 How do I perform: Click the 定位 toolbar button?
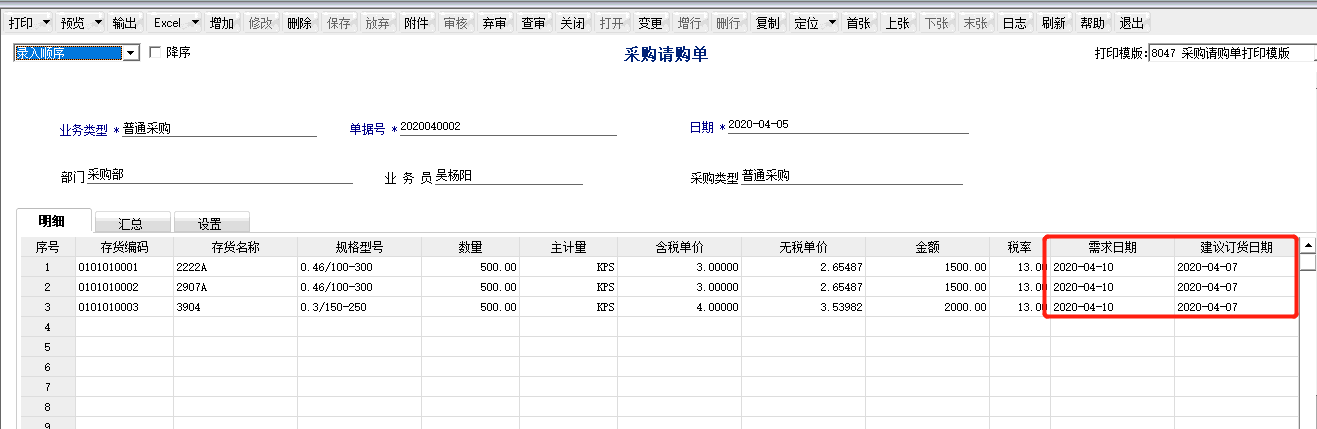[x=806, y=23]
